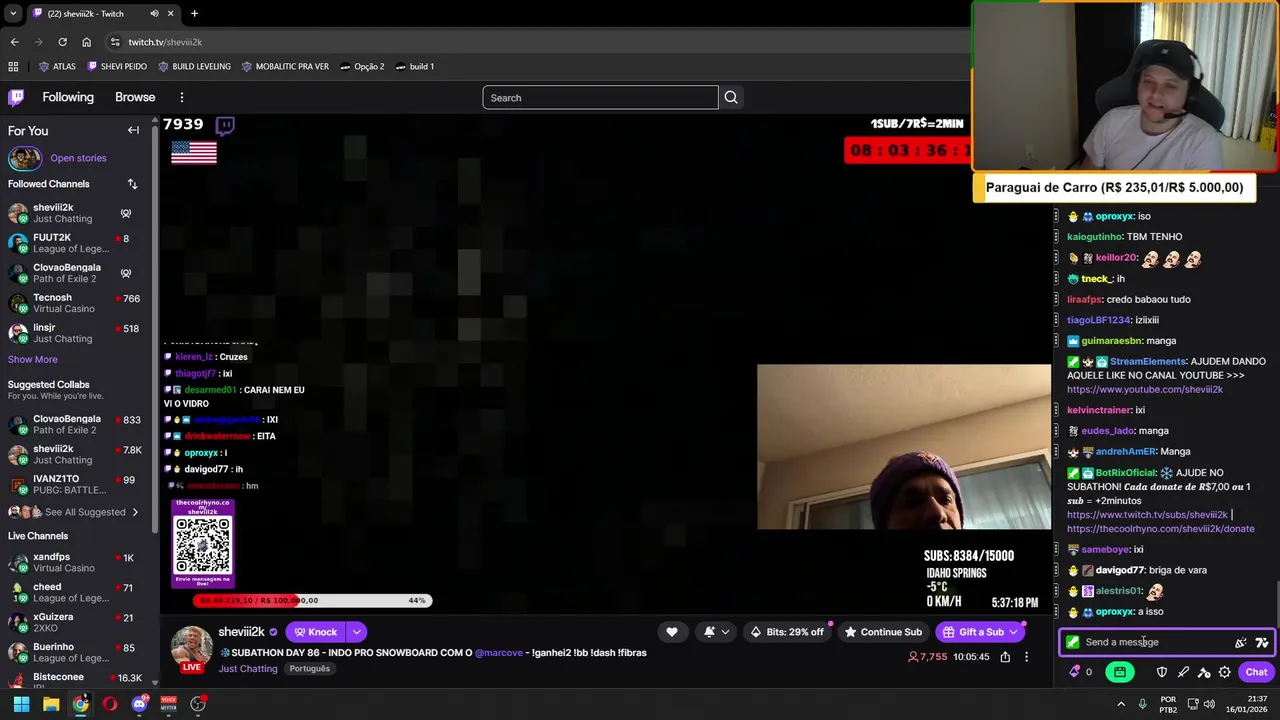Open thecoolrhyno donate link in chat
The image size is (1280, 720).
(1160, 528)
